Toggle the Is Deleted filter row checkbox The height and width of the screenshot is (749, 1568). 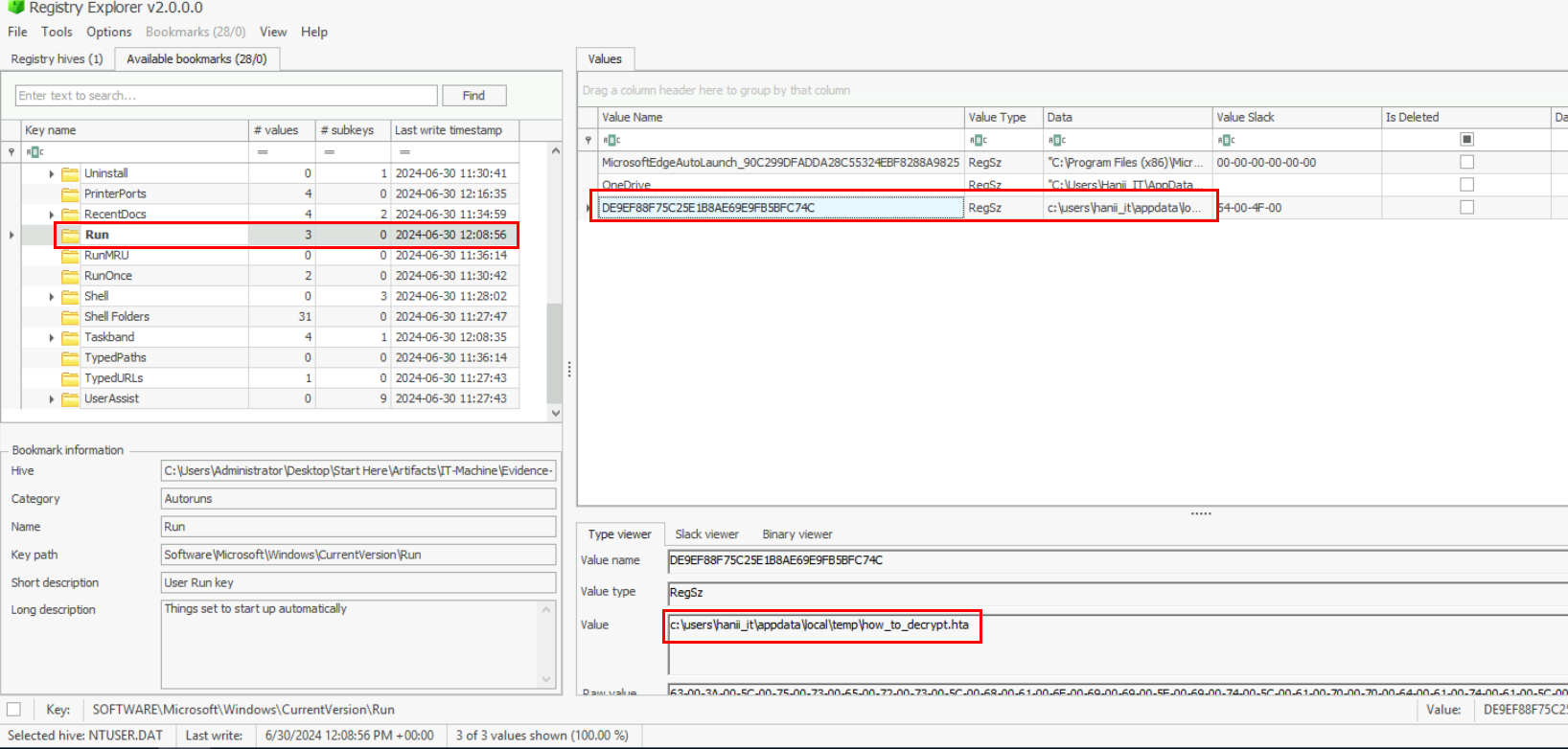click(1466, 140)
